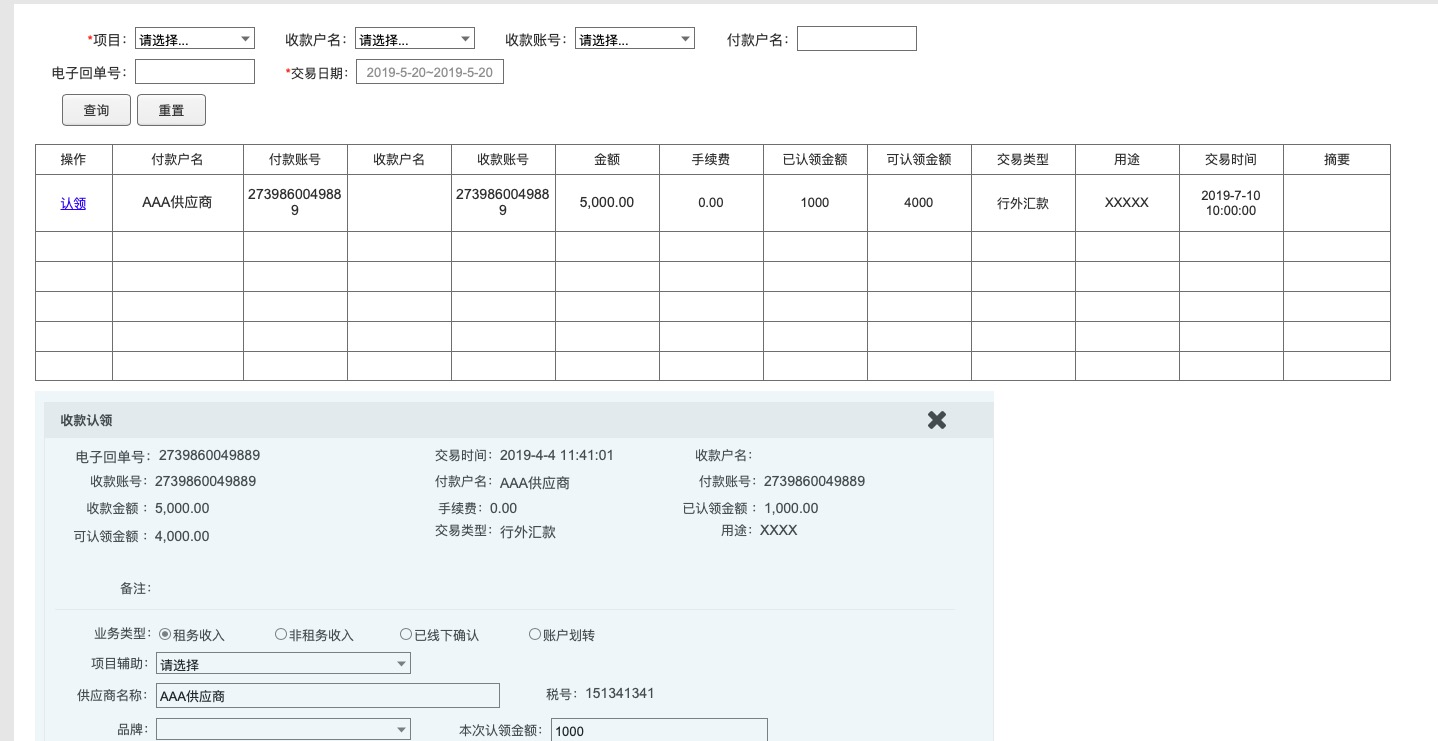Image resolution: width=1438 pixels, height=741 pixels.
Task: Choose the 账户划转 radio option
Action: [x=535, y=634]
